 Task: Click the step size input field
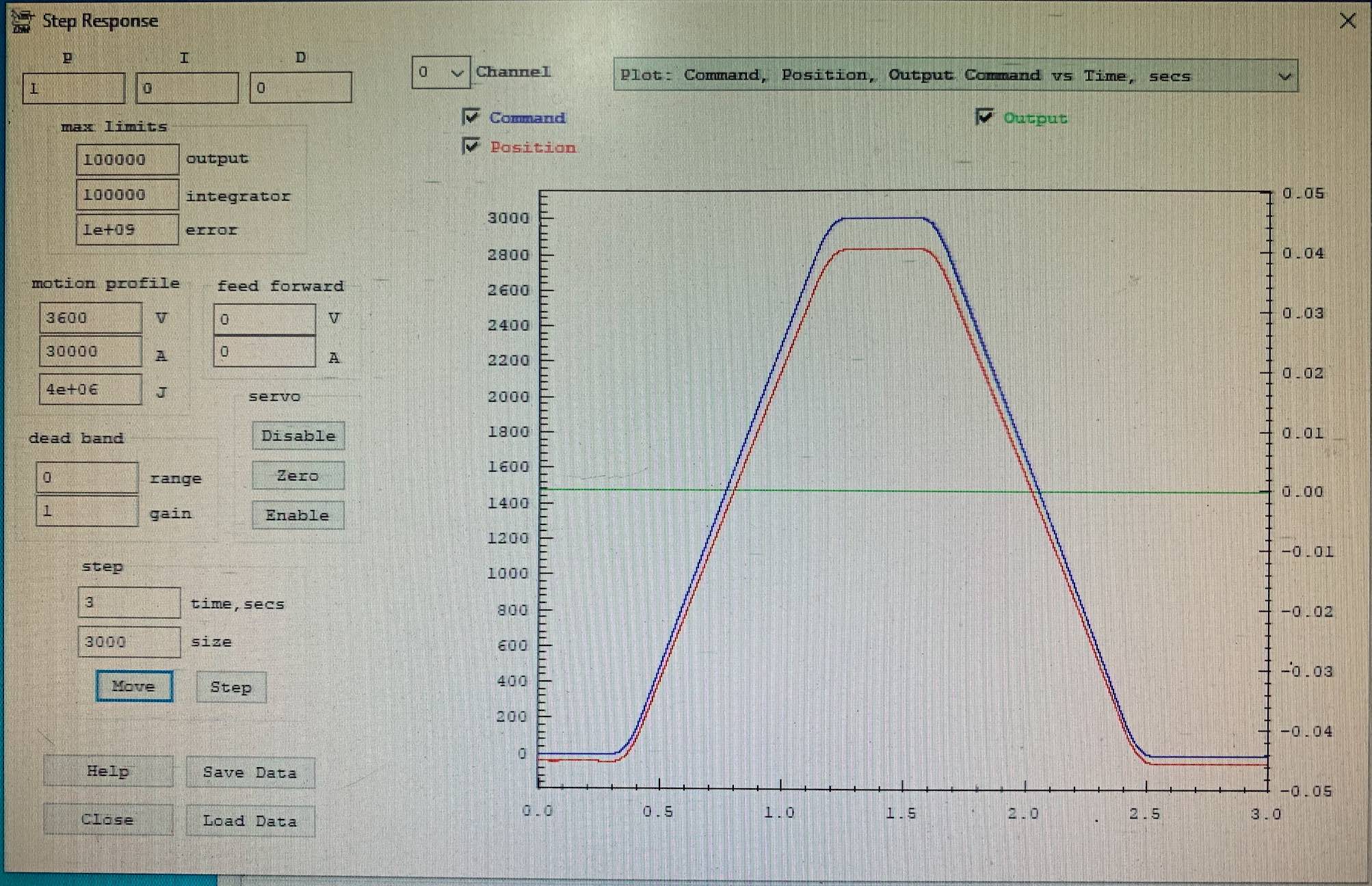[129, 642]
